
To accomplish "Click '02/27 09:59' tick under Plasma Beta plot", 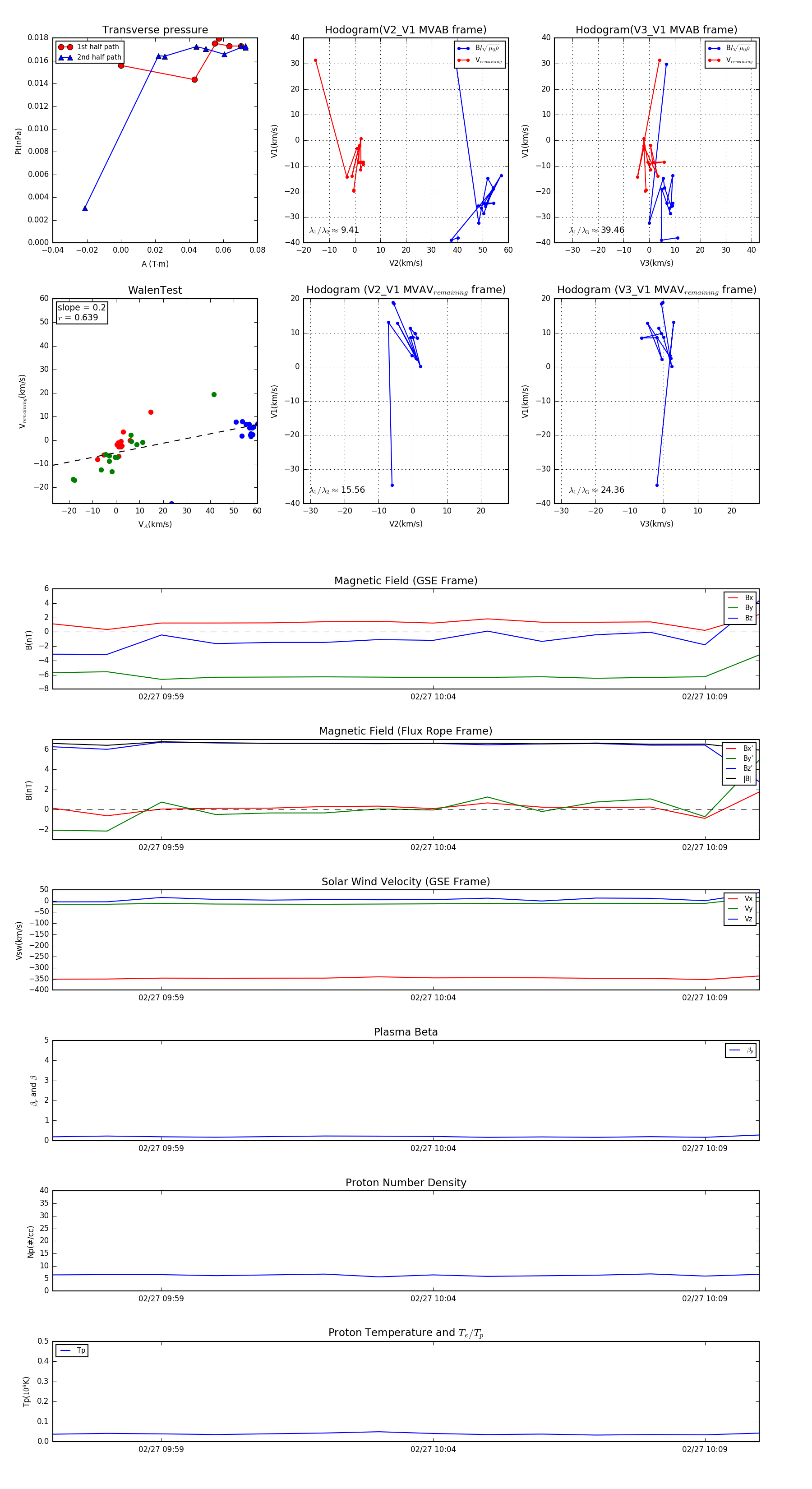I will coord(161,1148).
